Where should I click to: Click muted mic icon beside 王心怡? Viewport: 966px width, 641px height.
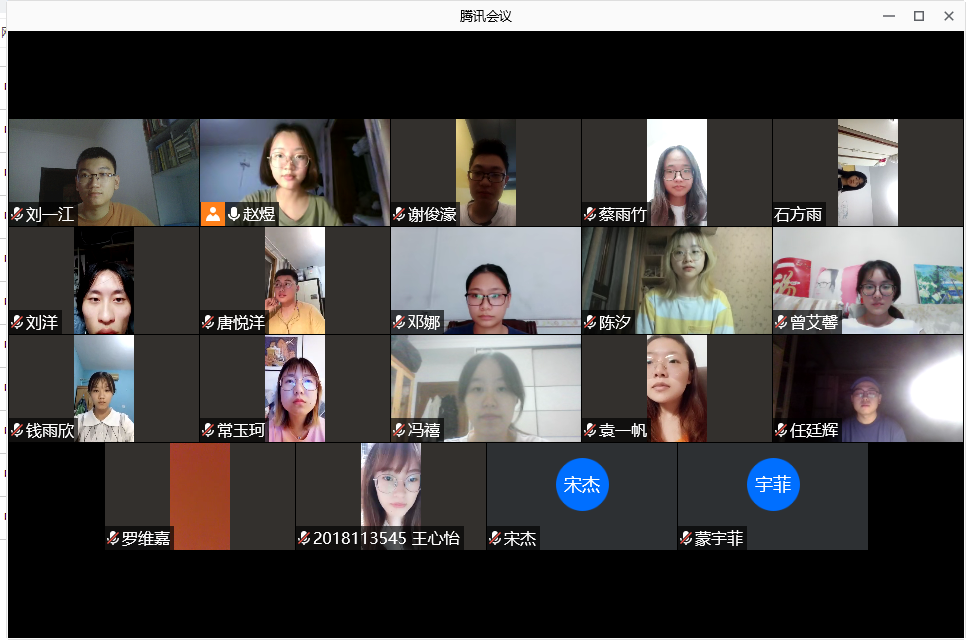[304, 538]
